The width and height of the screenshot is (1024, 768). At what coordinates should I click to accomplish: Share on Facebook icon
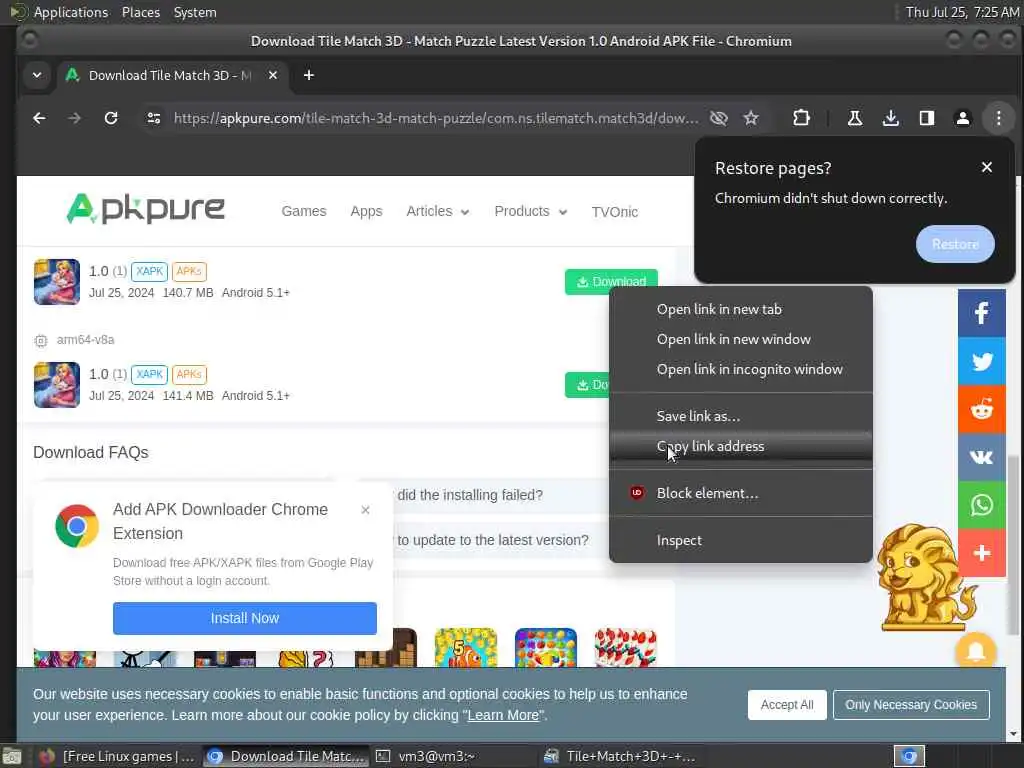point(982,313)
